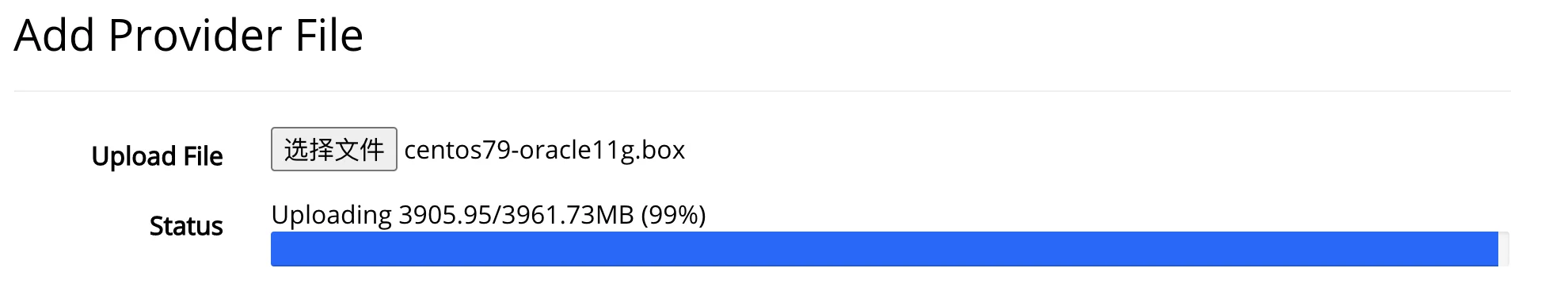Click the Add Provider File heading
The image size is (1568, 295).
click(188, 36)
